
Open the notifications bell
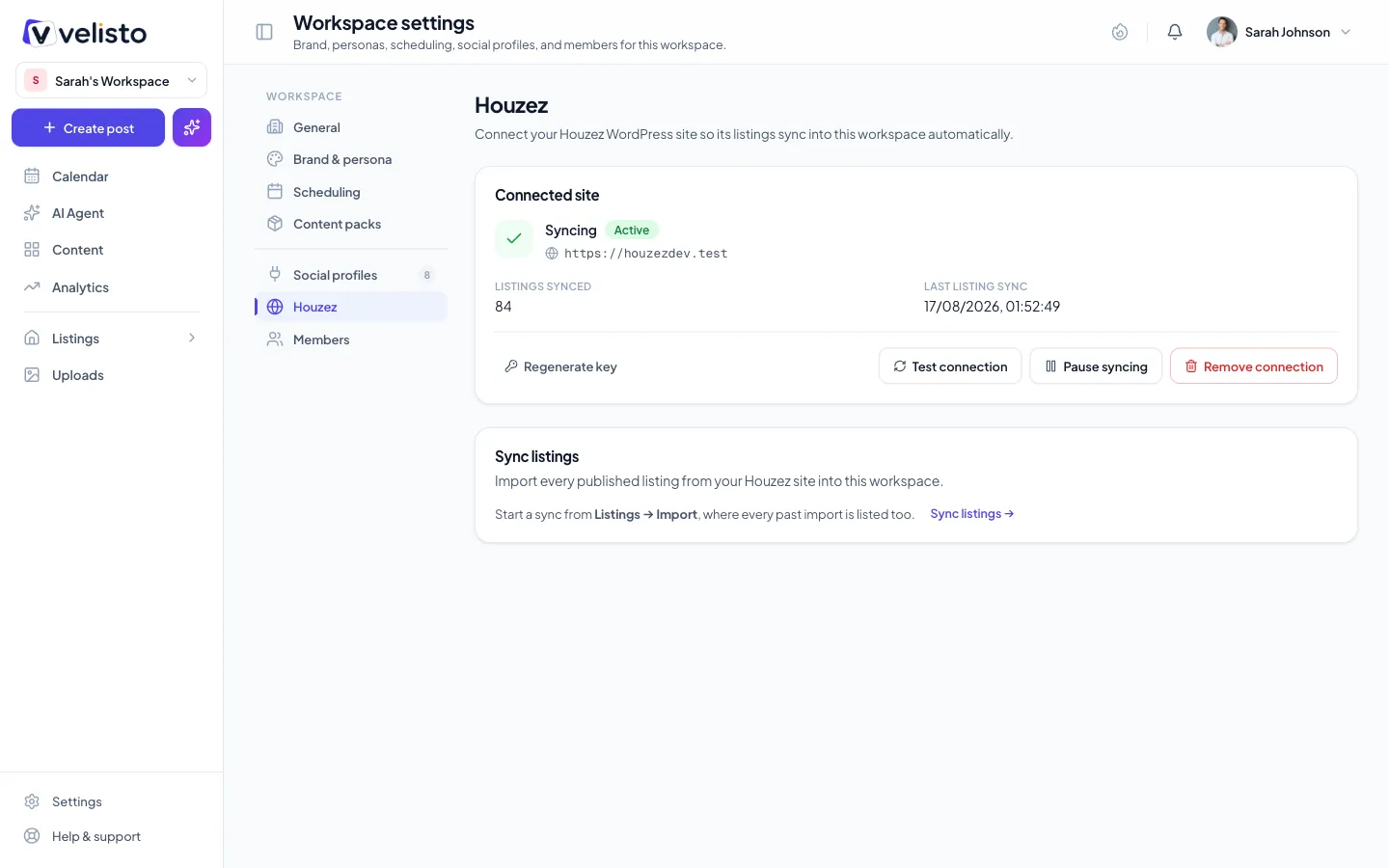(1175, 32)
